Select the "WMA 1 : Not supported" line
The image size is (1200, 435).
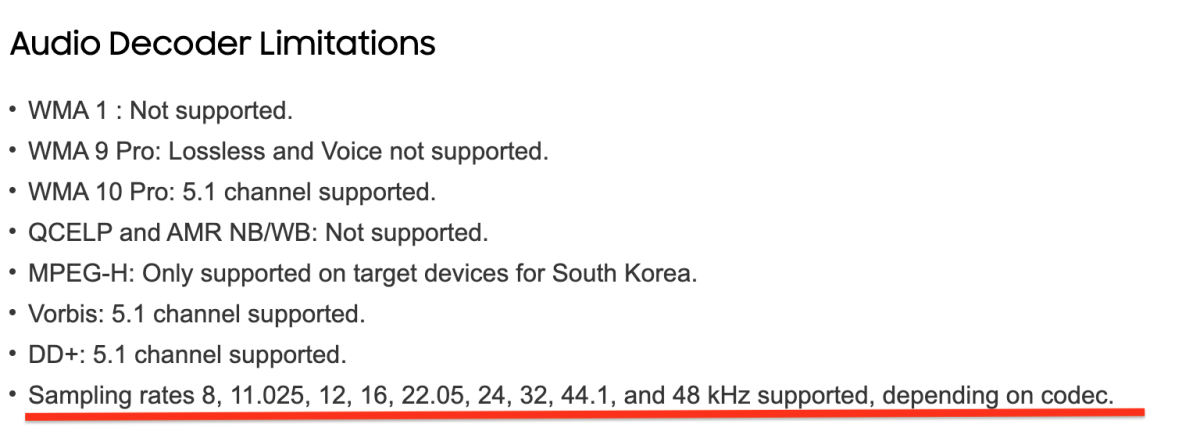[x=160, y=111]
